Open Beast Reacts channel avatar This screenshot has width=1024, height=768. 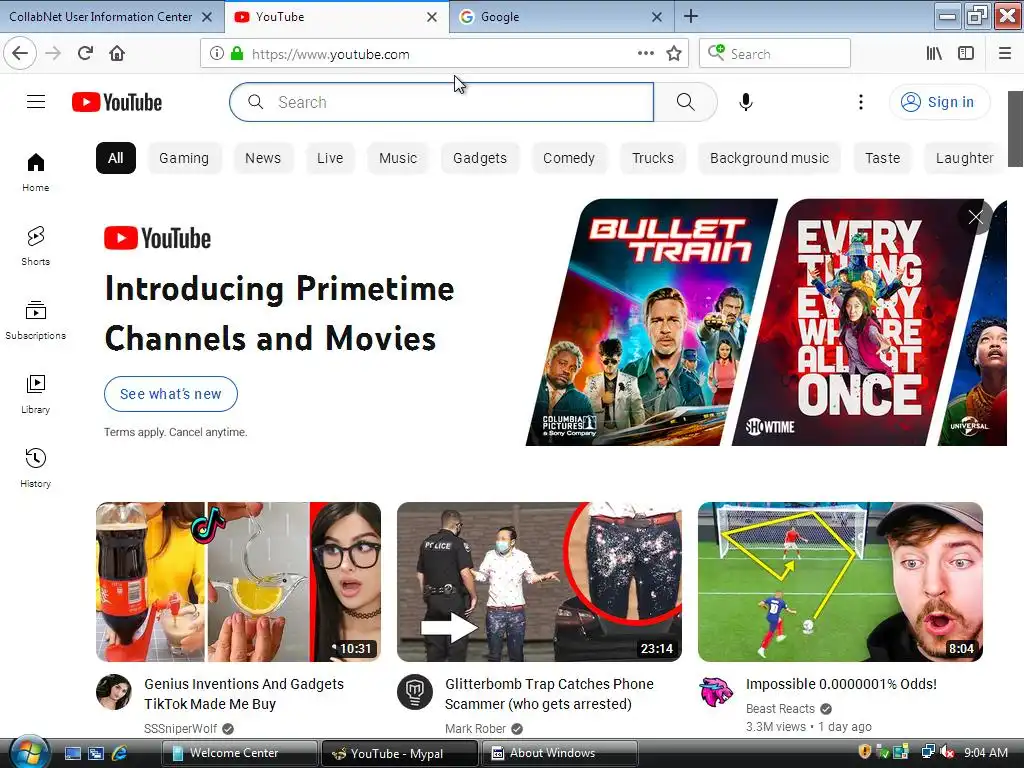(x=716, y=692)
